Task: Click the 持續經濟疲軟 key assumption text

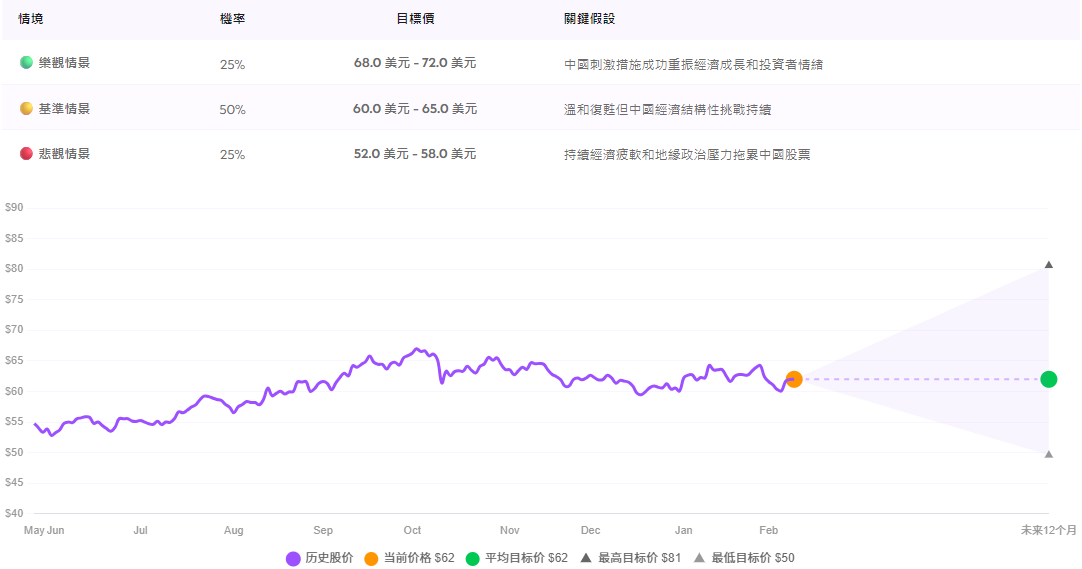Action: tap(687, 154)
